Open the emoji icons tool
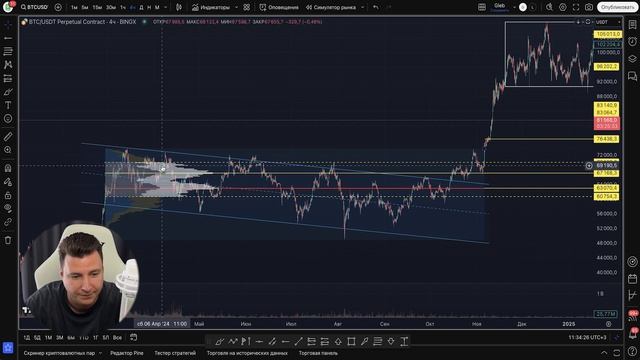The height and width of the screenshot is (360, 640). [8, 119]
